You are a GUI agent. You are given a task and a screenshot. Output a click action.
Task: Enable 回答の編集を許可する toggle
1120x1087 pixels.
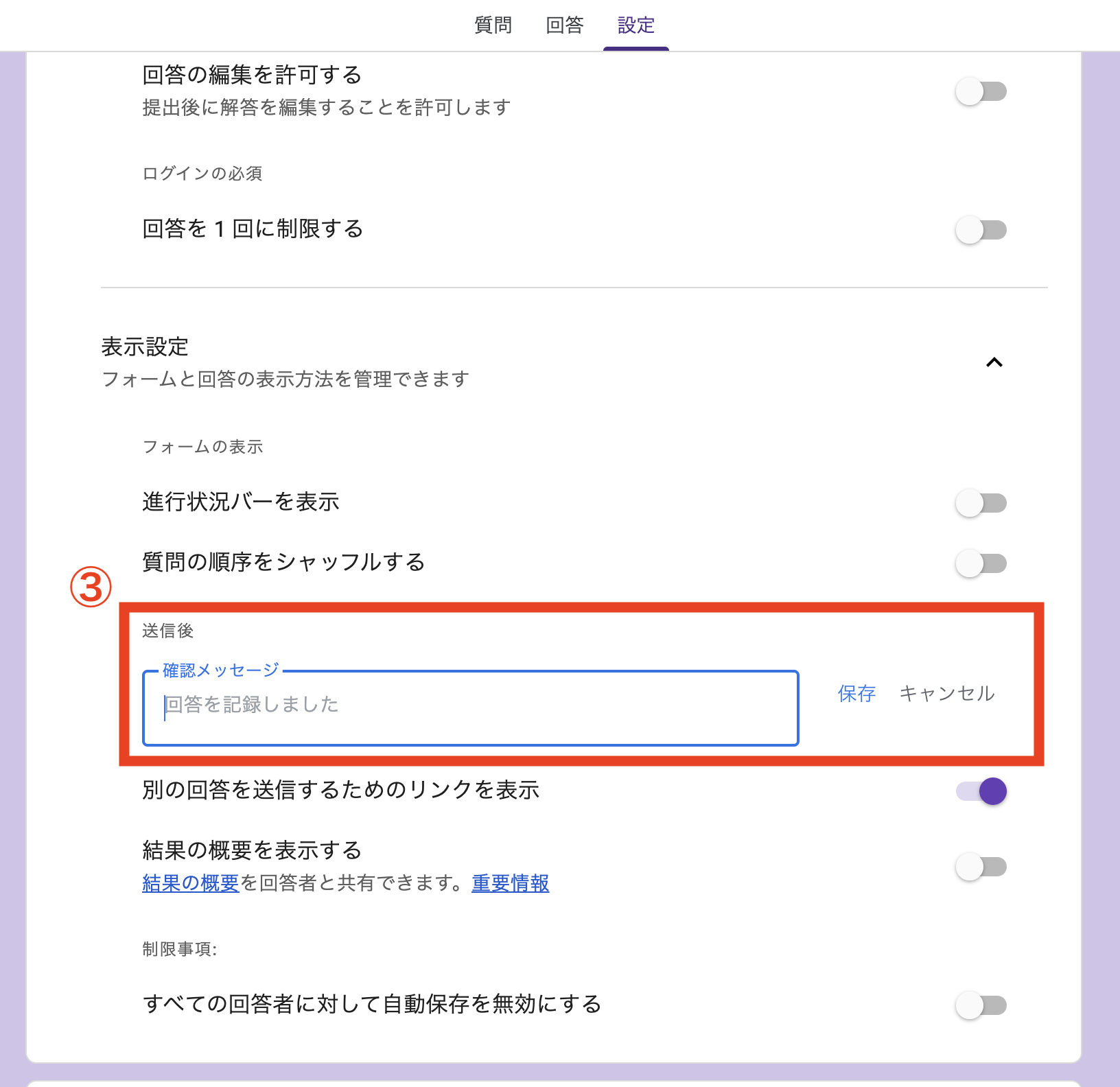(981, 91)
